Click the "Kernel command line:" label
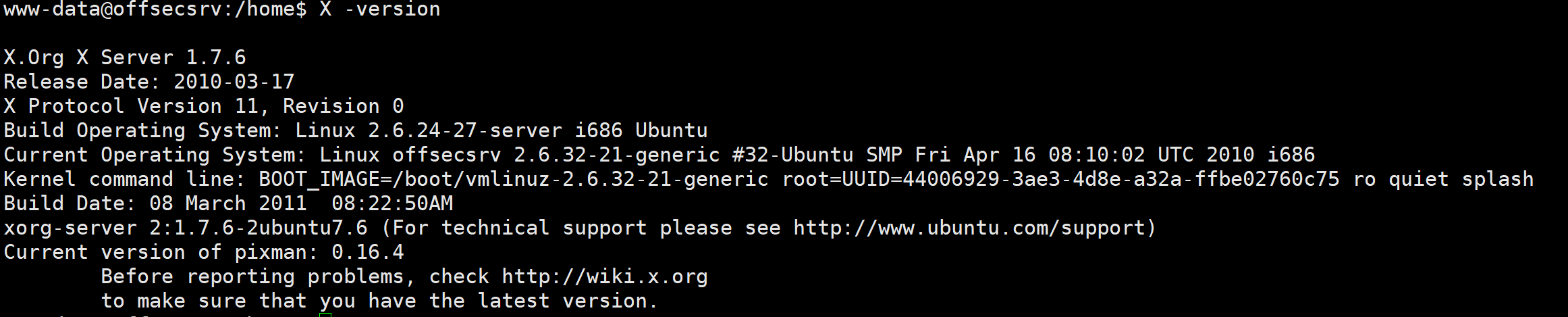This screenshot has width=1568, height=317. tap(125, 180)
